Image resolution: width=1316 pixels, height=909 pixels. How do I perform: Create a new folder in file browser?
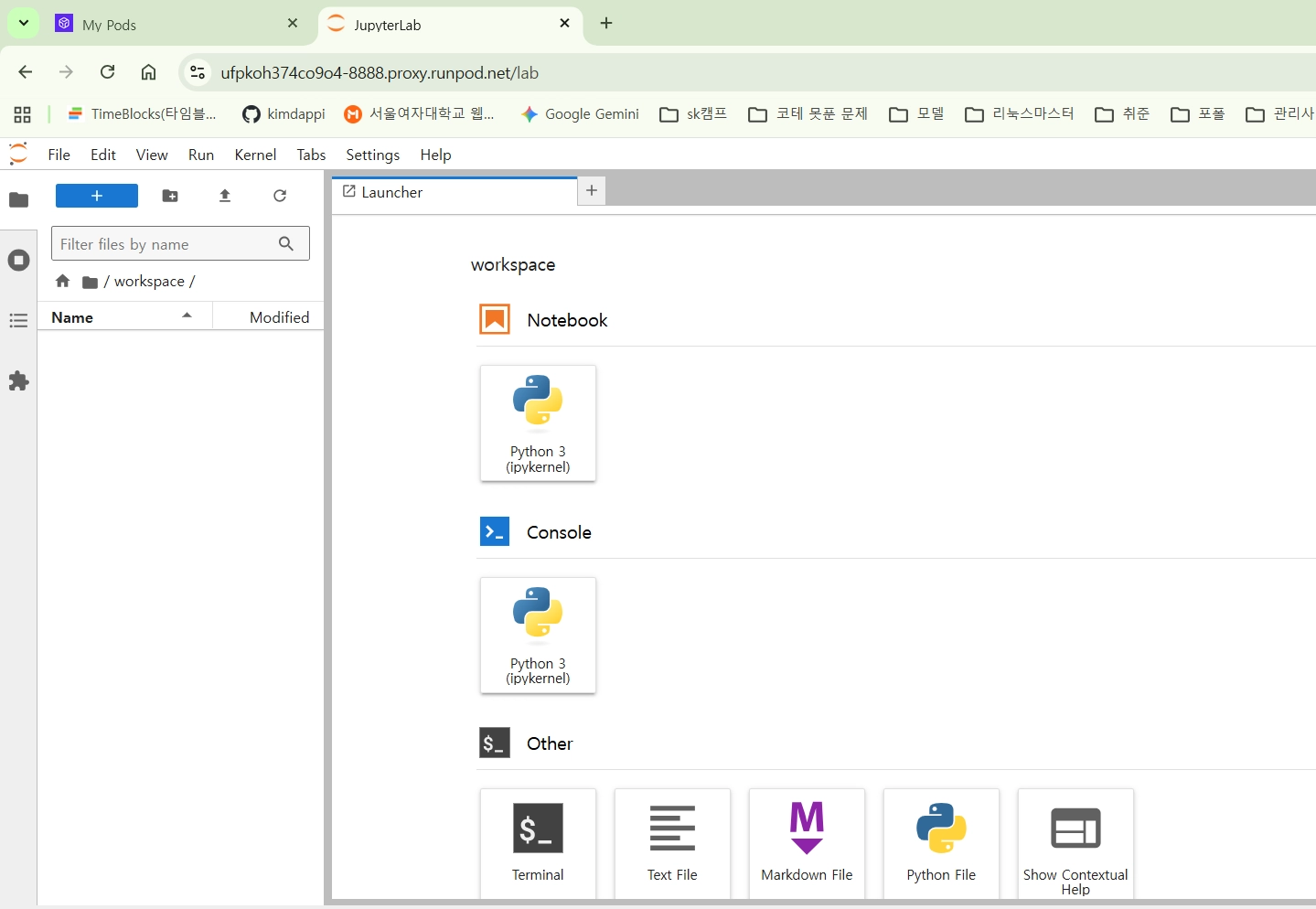tap(170, 196)
